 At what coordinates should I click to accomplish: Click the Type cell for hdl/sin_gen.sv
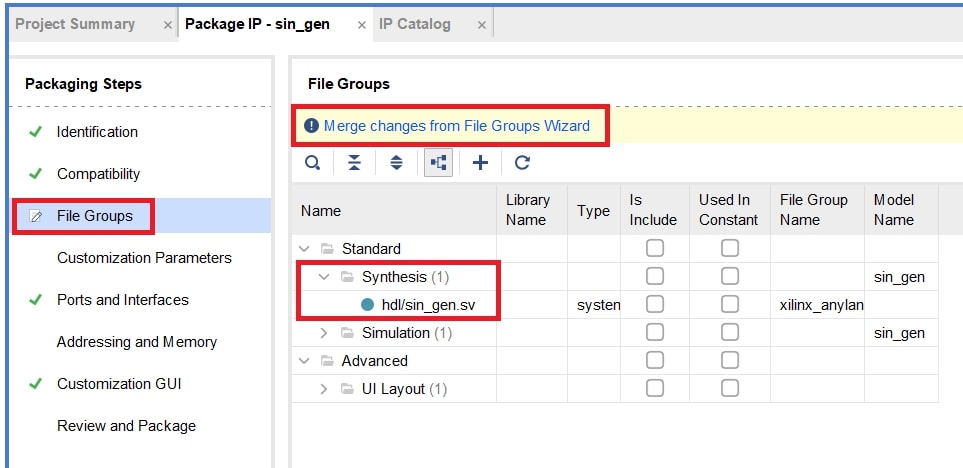point(594,305)
